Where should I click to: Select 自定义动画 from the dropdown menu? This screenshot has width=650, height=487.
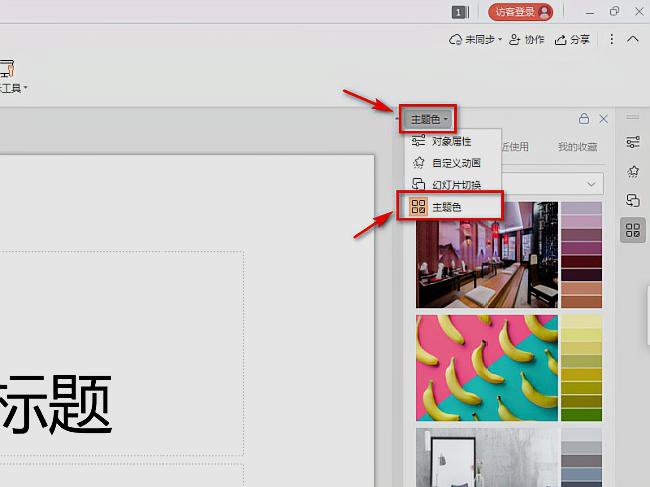[453, 163]
